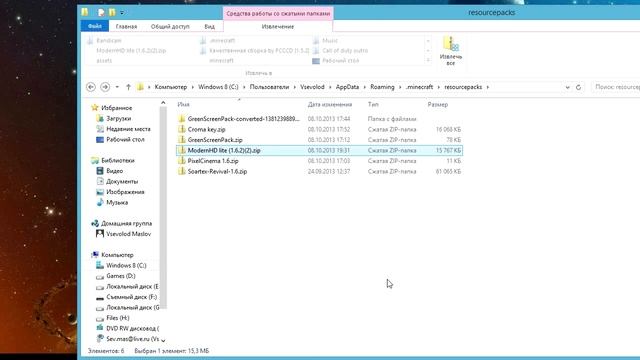Go up one folder level

(128, 87)
